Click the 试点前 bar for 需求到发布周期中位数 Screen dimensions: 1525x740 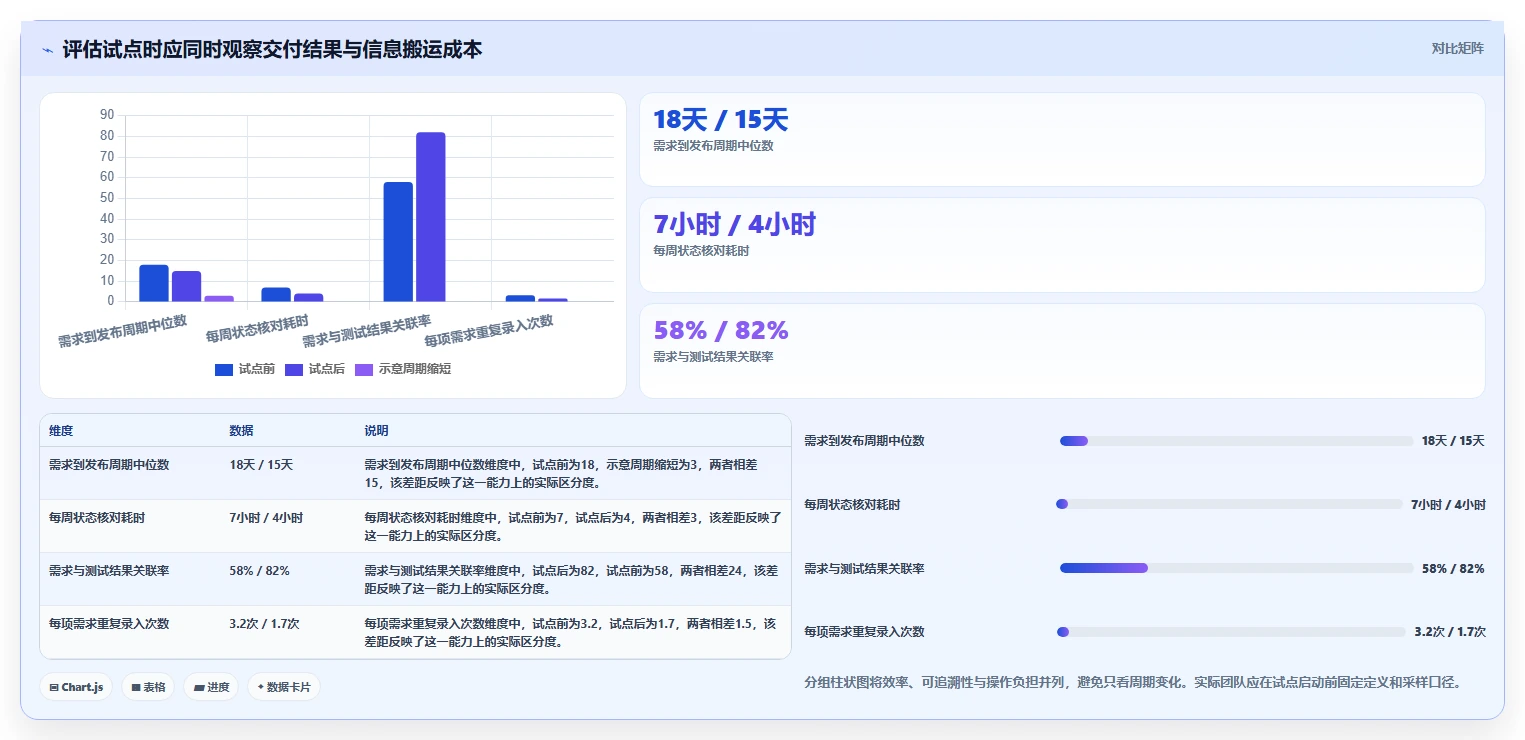click(x=154, y=283)
